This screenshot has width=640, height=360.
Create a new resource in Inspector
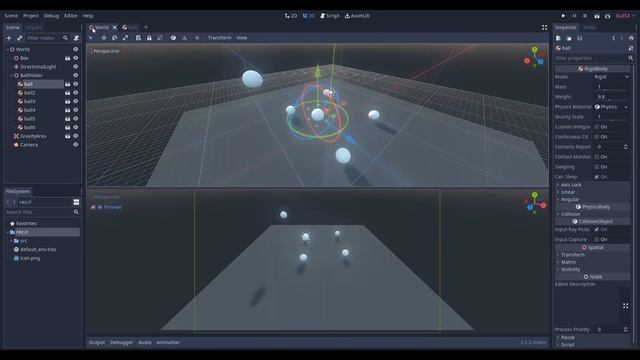558,38
